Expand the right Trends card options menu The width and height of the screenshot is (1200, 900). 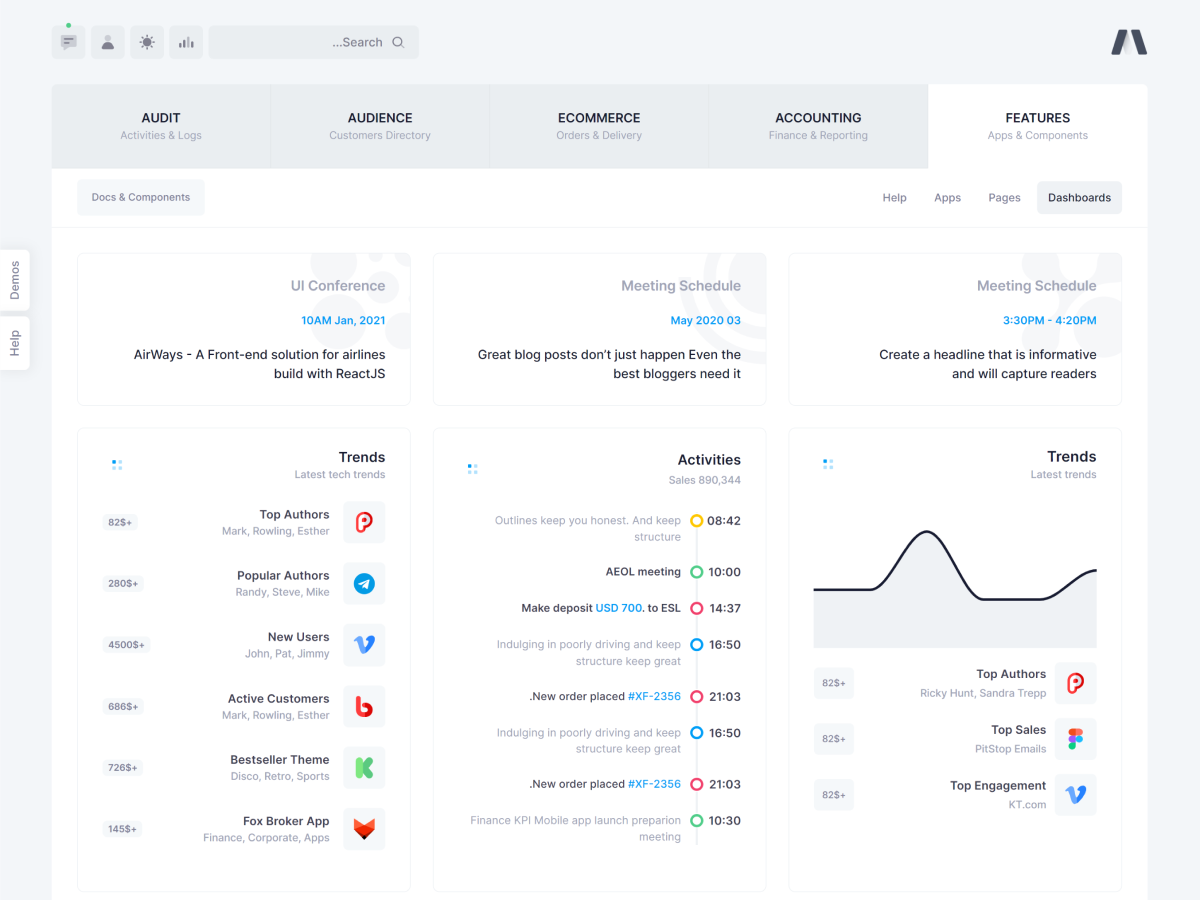(x=828, y=464)
